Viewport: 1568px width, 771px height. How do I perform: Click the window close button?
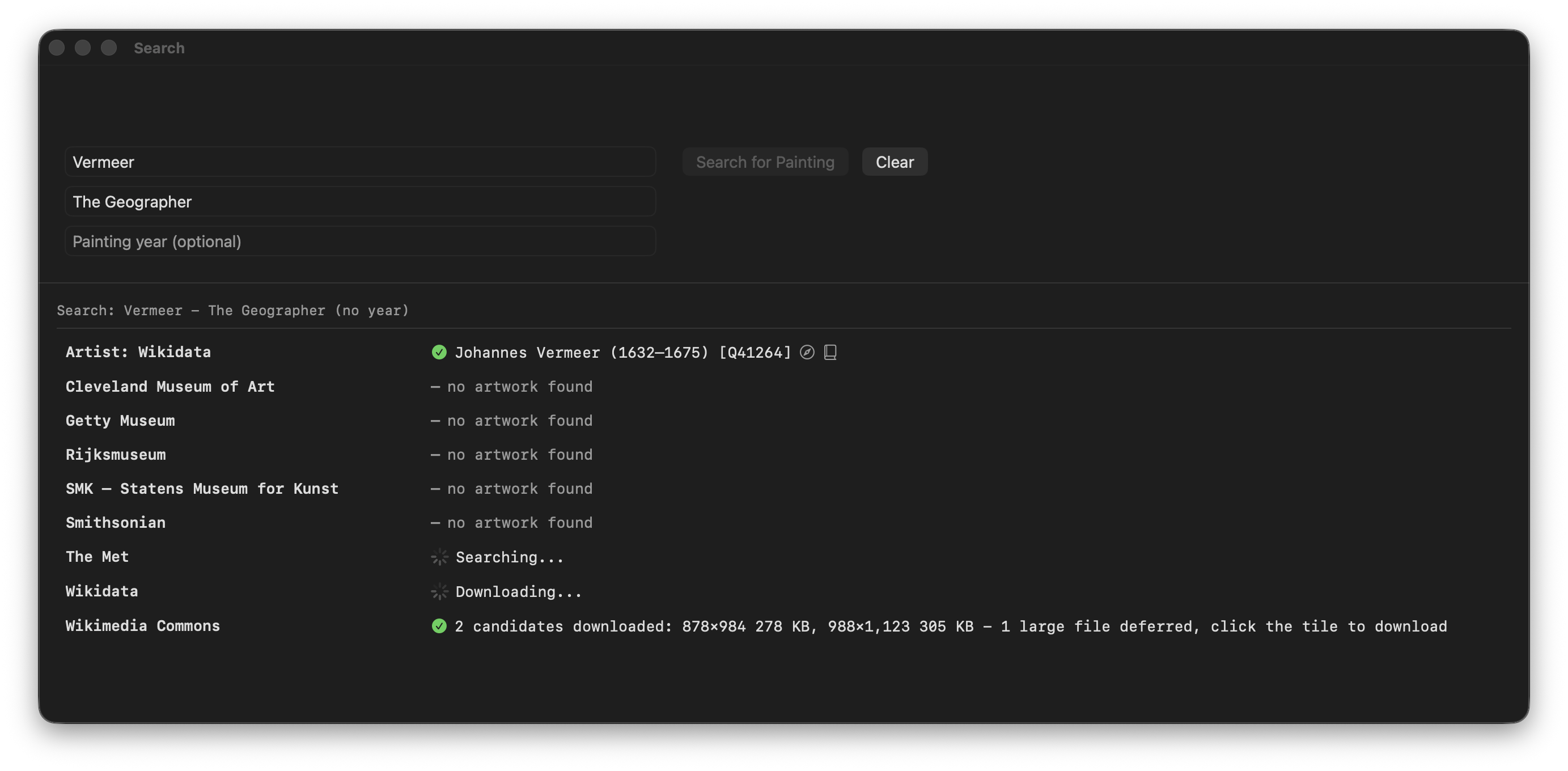(x=57, y=48)
